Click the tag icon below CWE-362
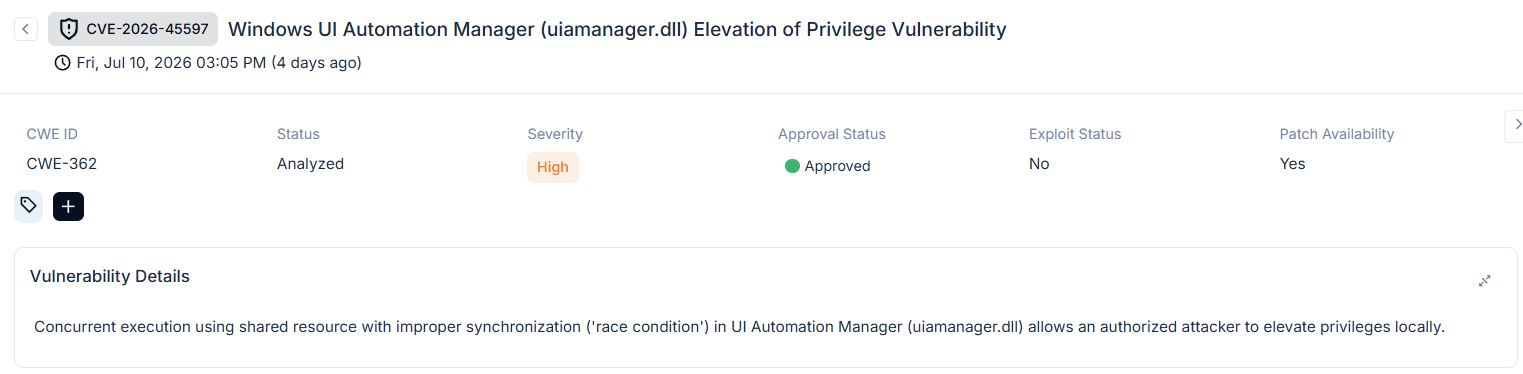Viewport: 1523px width, 374px height. coord(29,206)
